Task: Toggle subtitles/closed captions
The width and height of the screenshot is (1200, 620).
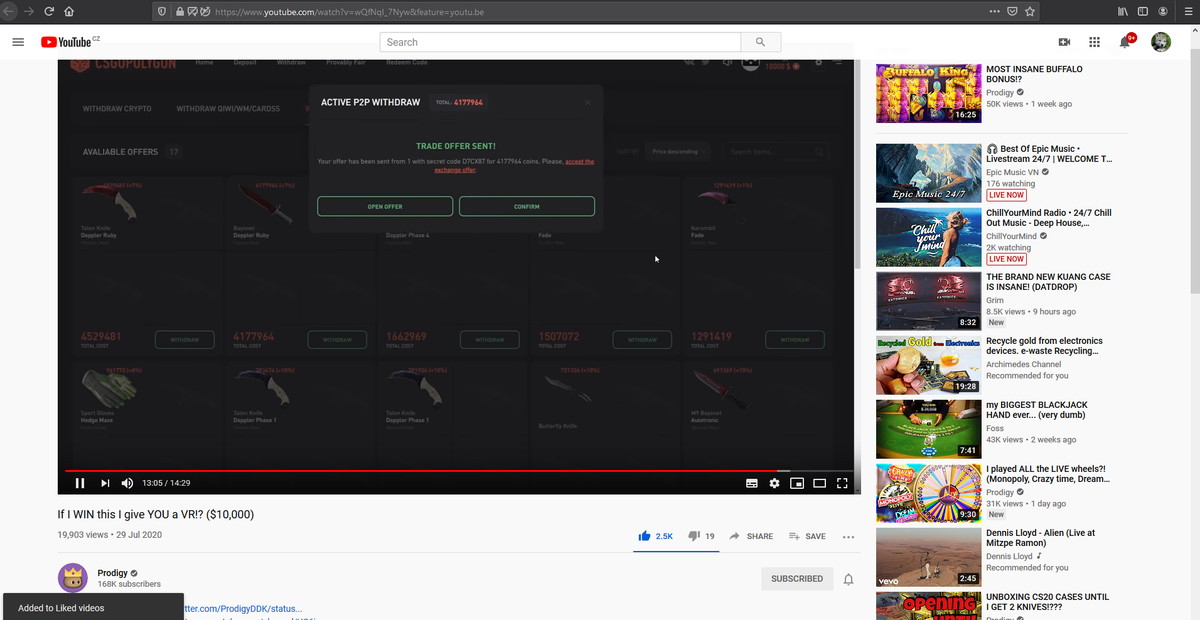Action: pos(752,483)
